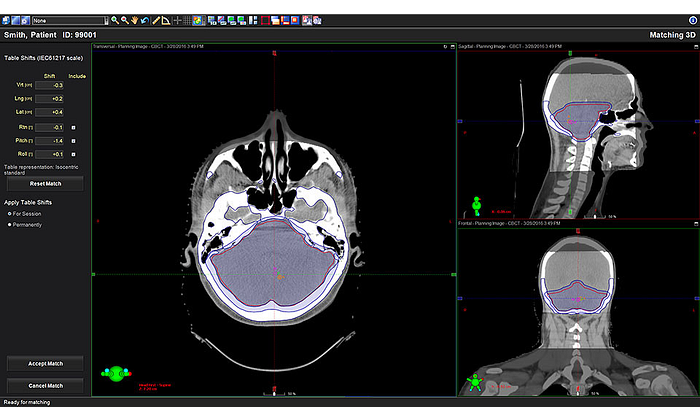
Task: Click the 'Apply Table Shifts' label
Action: 28,203
